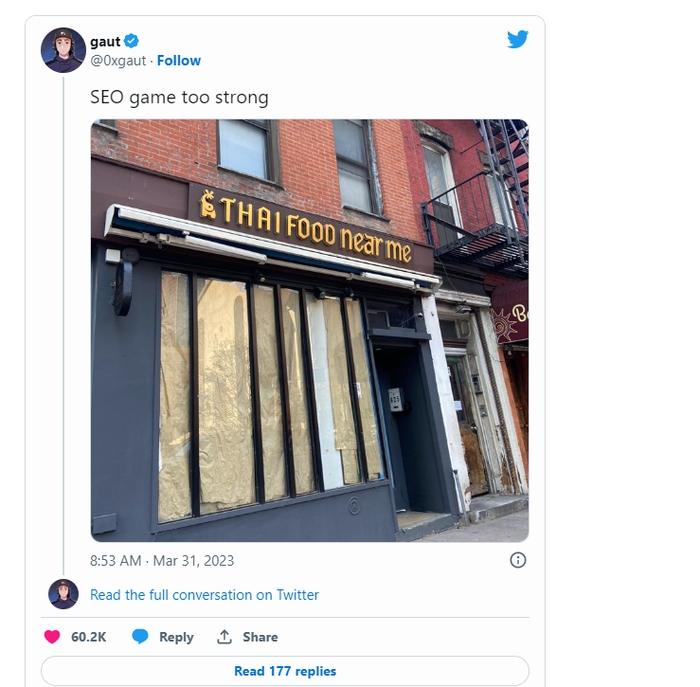Click the share upload arrow icon
Screen dimensions: 700x687
(224, 637)
